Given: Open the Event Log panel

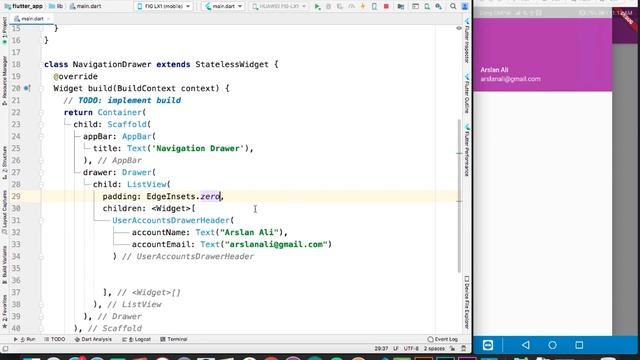Looking at the screenshot, I should 443,340.
